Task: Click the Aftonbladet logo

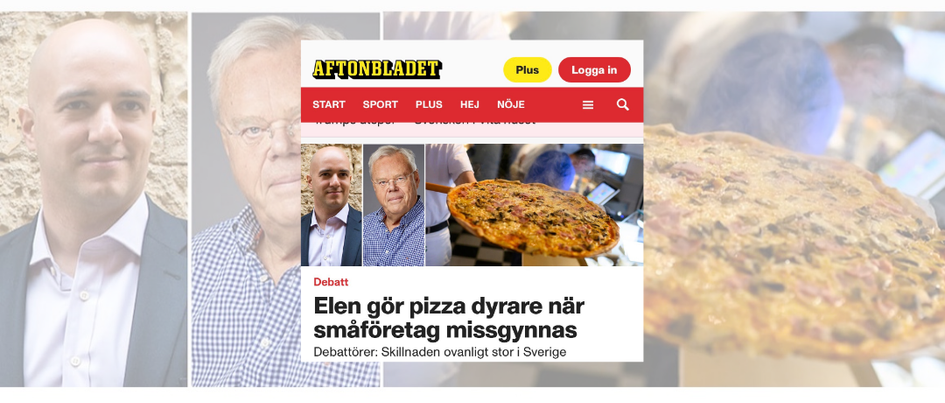Action: [x=377, y=69]
